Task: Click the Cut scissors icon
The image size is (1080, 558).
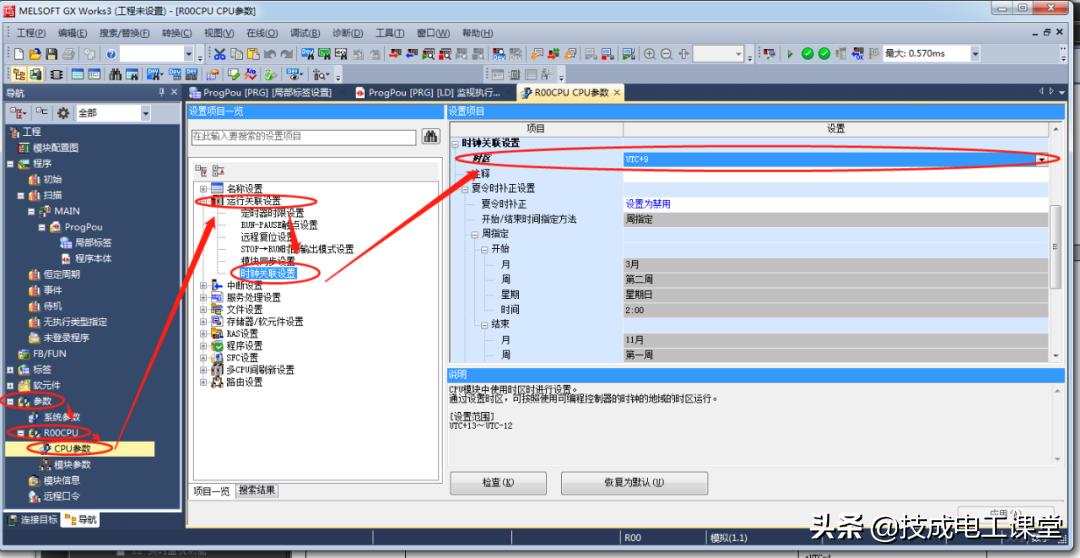Action: pyautogui.click(x=219, y=54)
